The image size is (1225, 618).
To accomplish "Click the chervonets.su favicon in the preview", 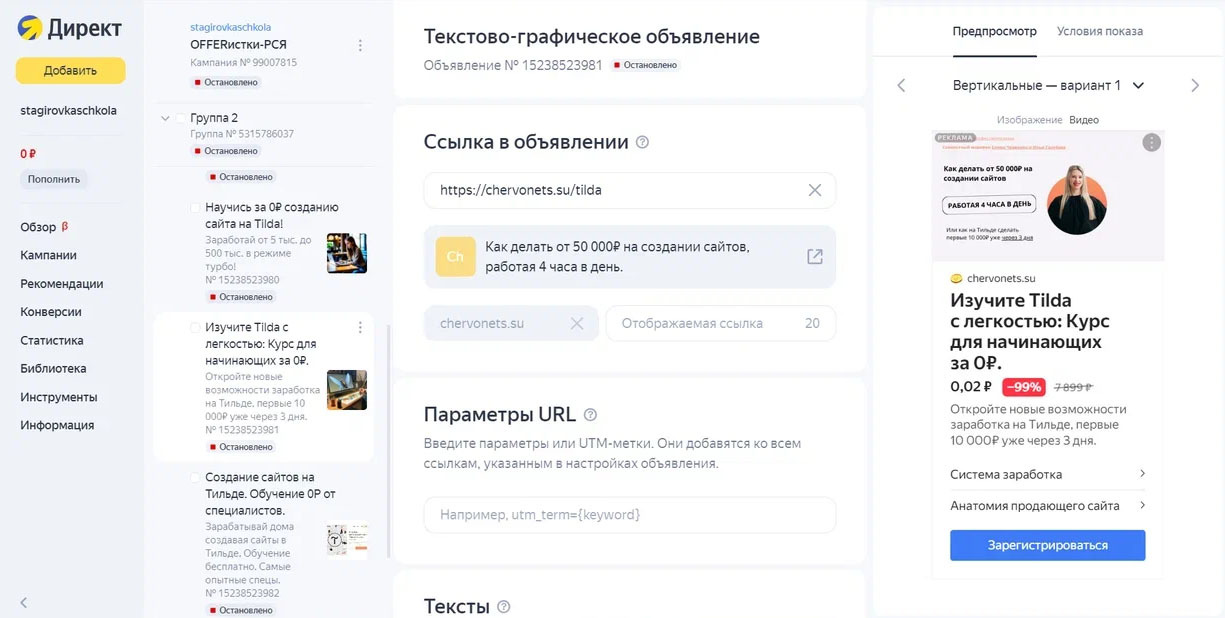I will point(956,279).
